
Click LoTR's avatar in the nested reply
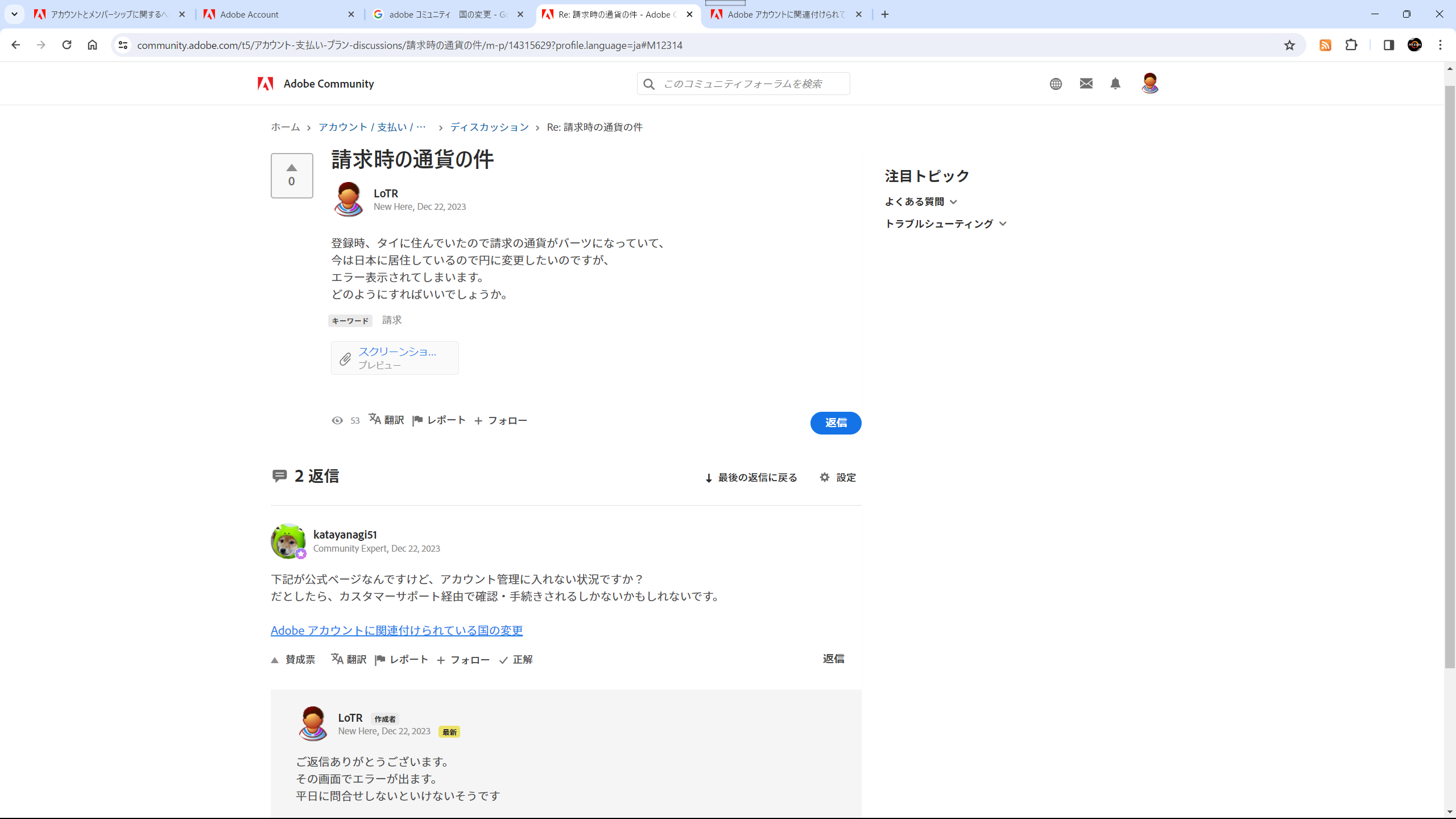coord(313,723)
